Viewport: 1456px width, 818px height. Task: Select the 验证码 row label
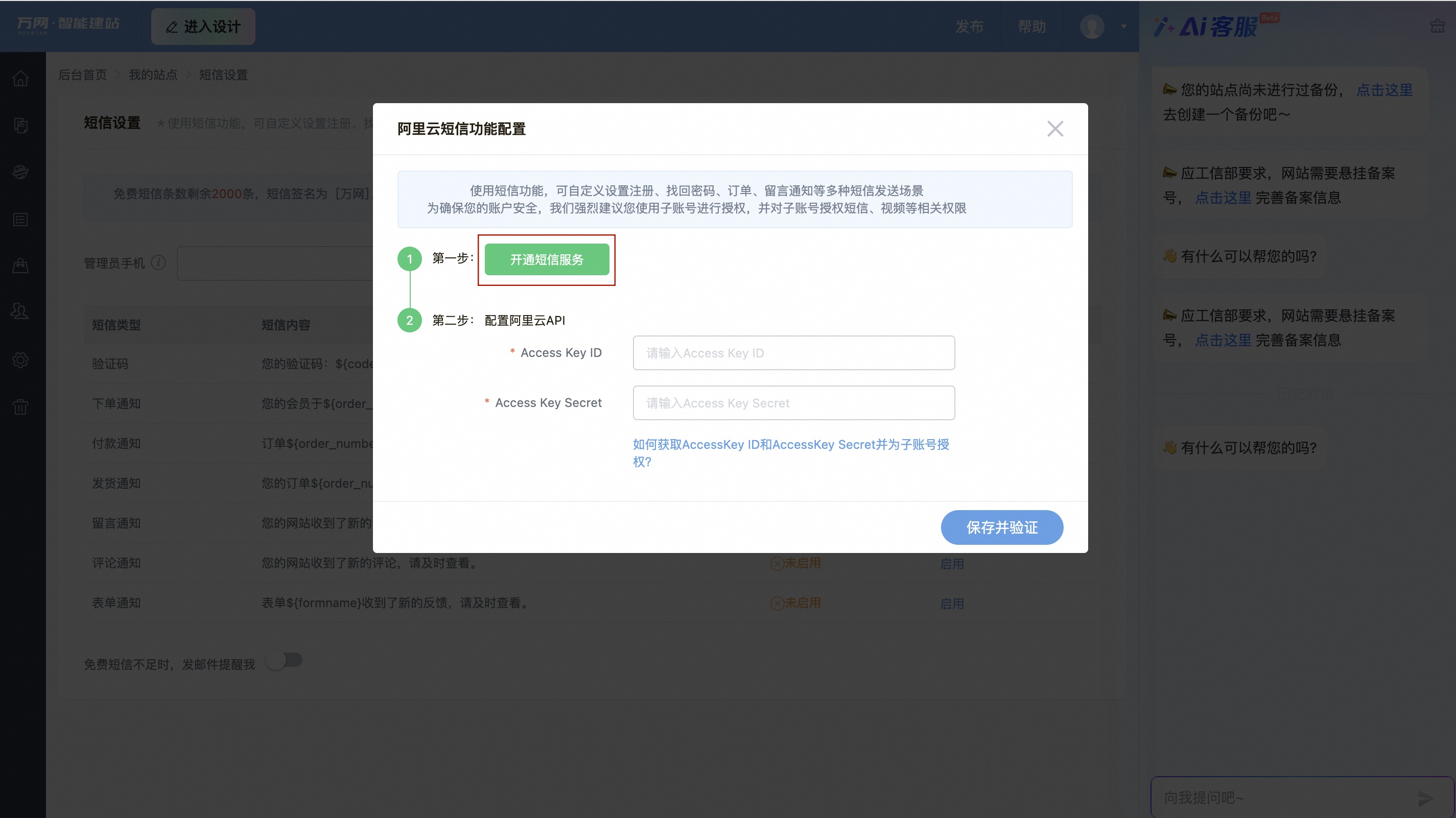(x=110, y=364)
